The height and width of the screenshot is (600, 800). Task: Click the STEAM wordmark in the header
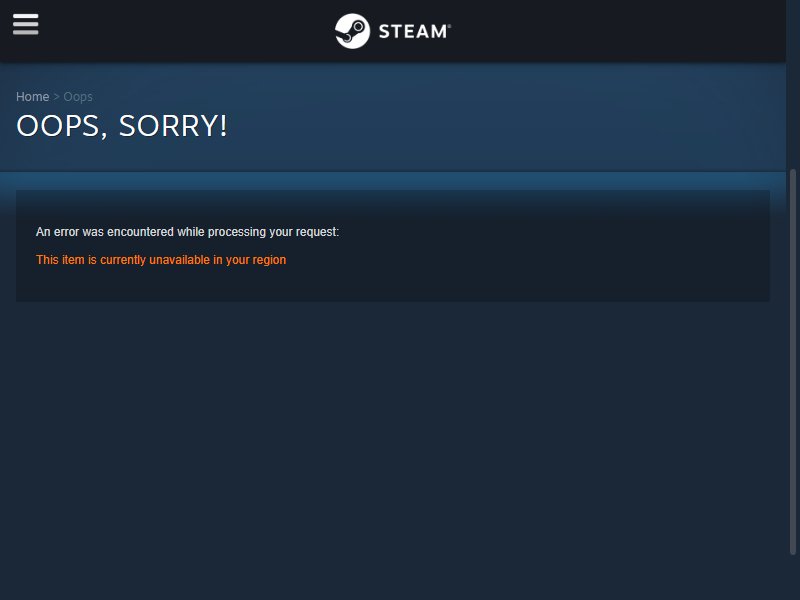click(x=414, y=31)
